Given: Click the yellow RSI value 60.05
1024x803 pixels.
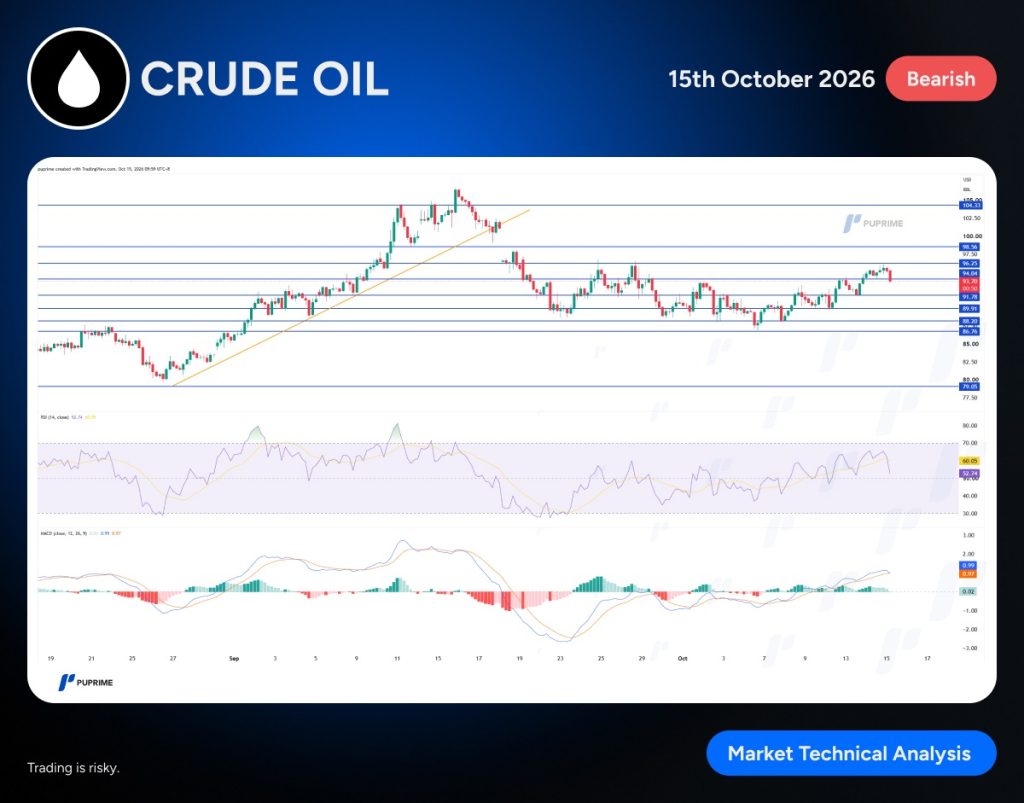Looking at the screenshot, I should (x=970, y=461).
